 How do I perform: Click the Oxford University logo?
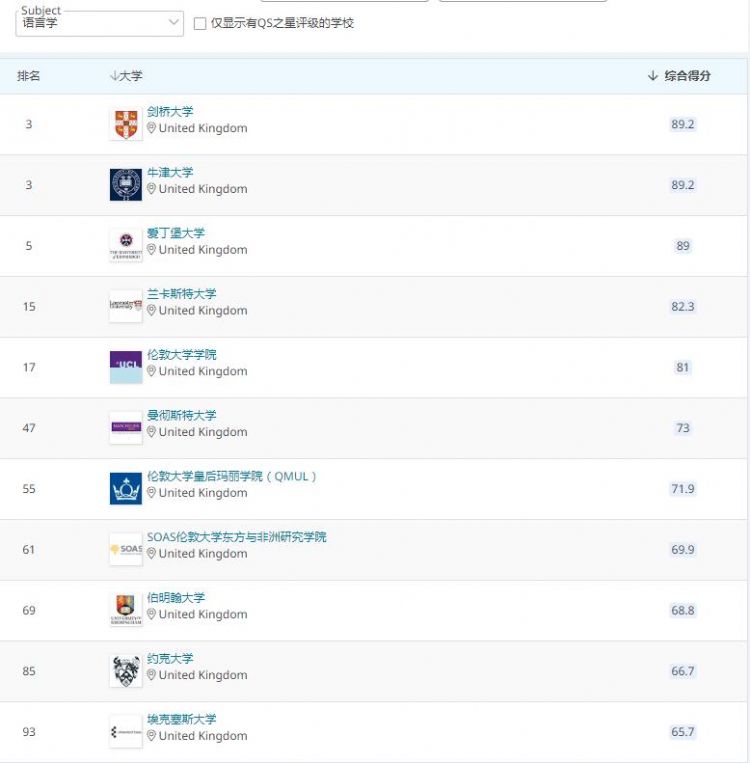click(126, 185)
